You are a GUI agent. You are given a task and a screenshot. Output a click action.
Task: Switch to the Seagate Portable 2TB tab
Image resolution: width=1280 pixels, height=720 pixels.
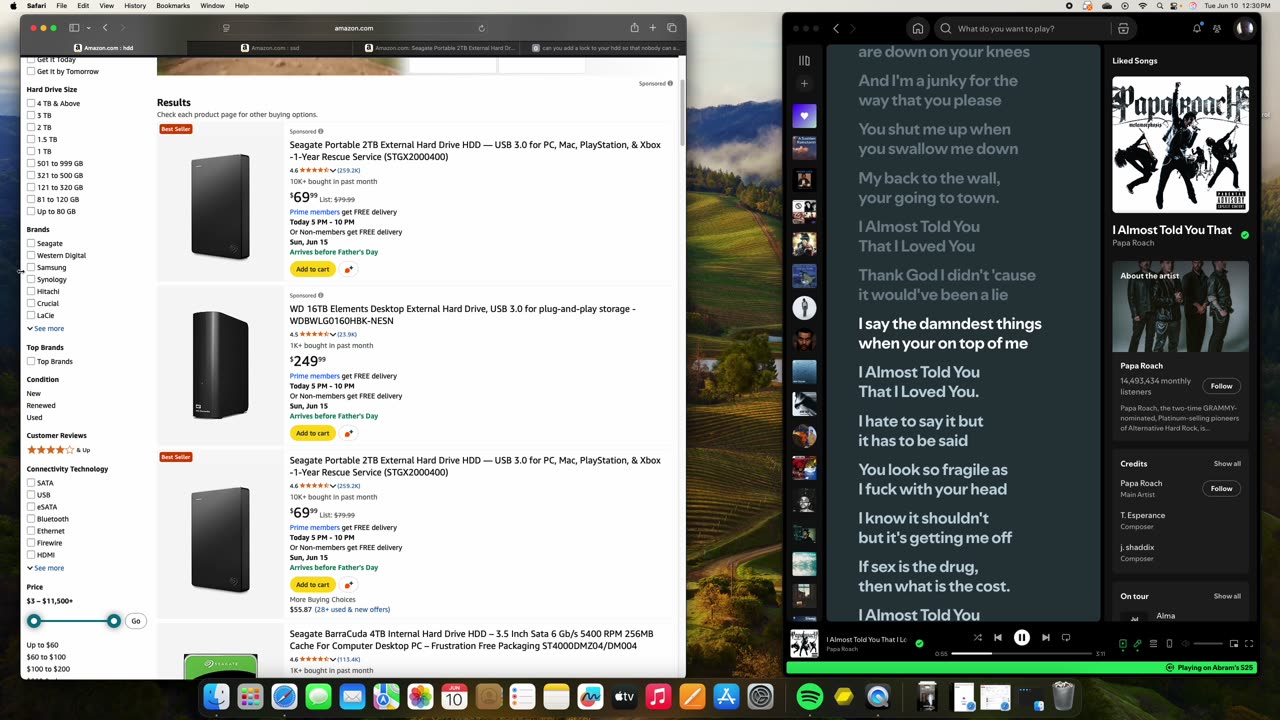[438, 47]
